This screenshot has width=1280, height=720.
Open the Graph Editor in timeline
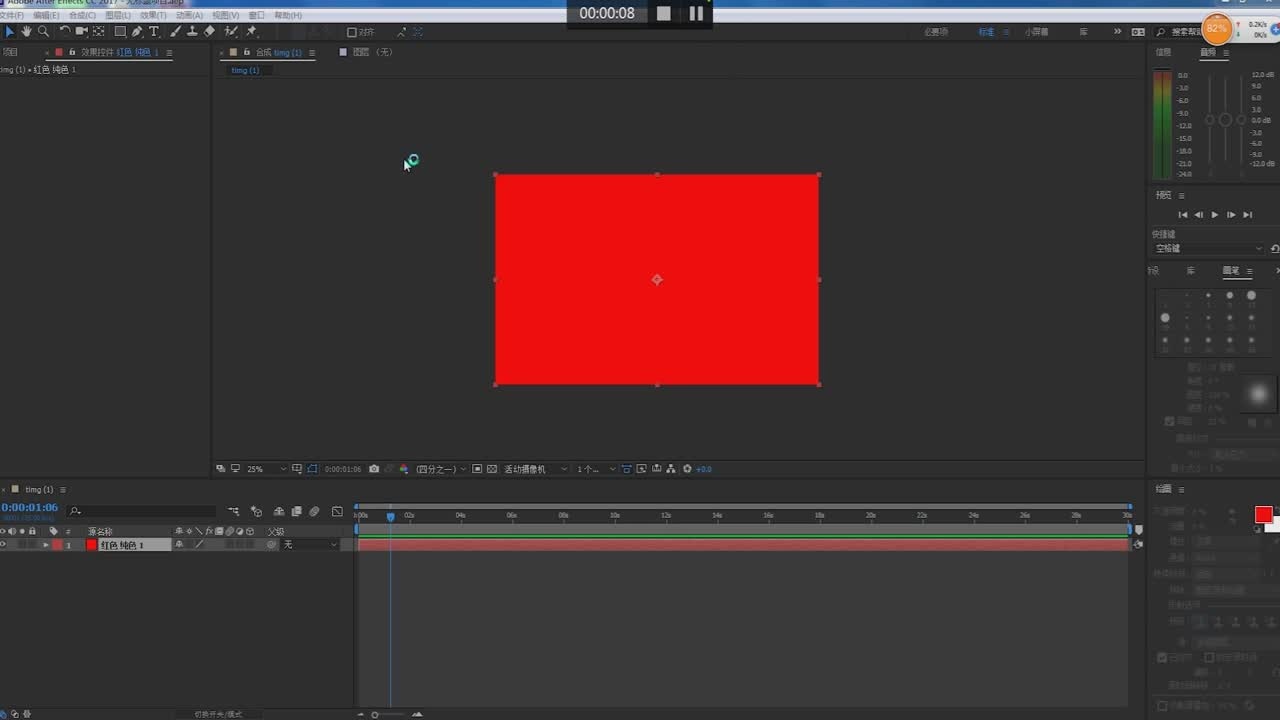pos(337,511)
